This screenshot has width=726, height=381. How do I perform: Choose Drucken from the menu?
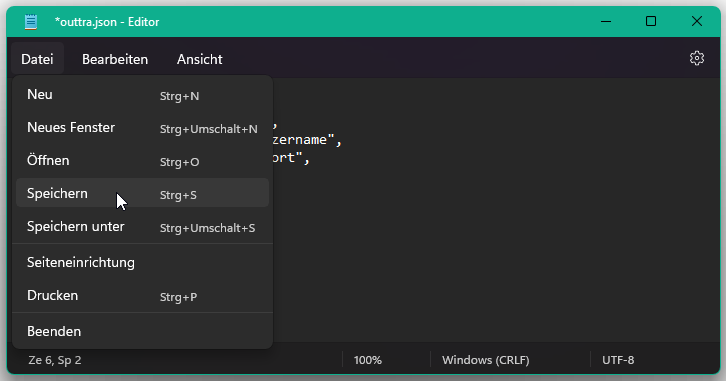(x=143, y=295)
